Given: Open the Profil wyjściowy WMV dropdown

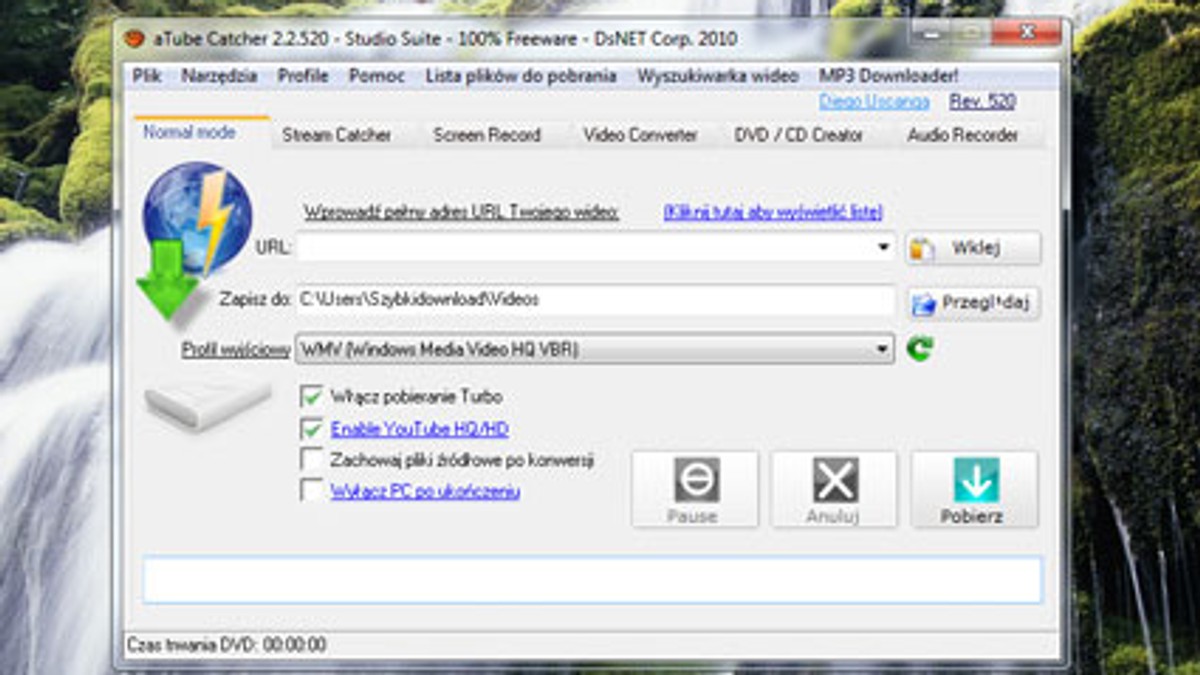Looking at the screenshot, I should pyautogui.click(x=595, y=349).
